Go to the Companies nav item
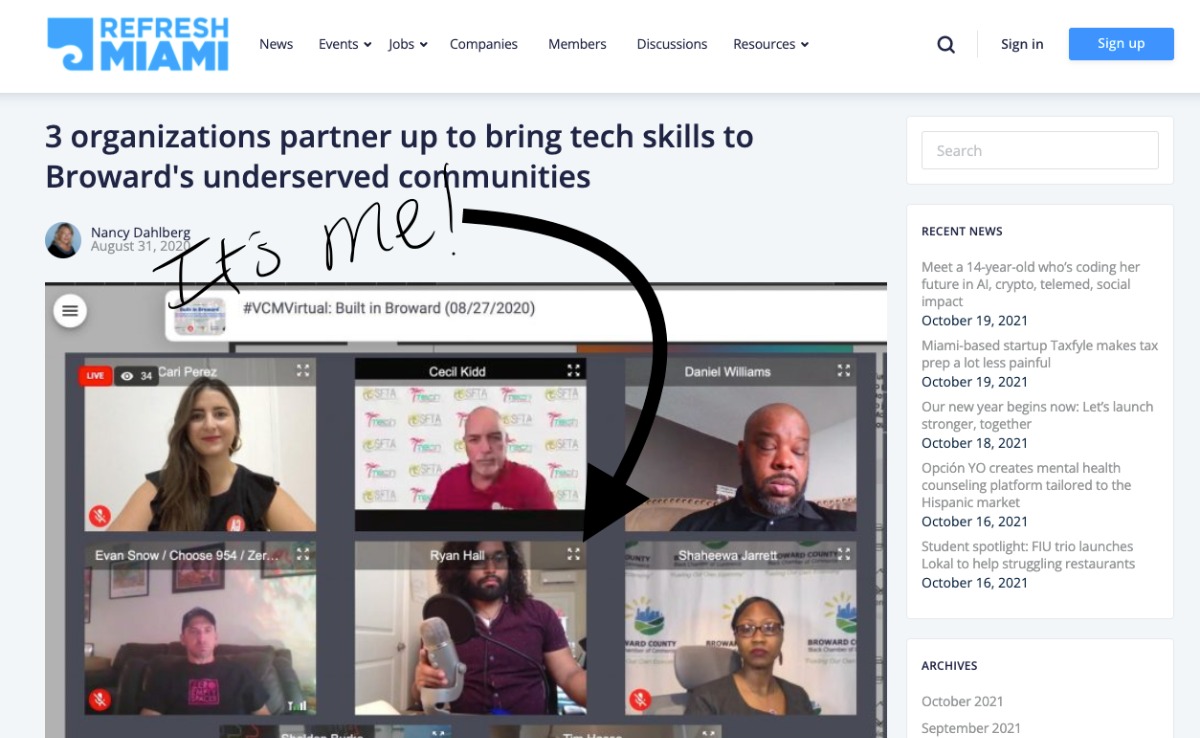The height and width of the screenshot is (738, 1200). [483, 44]
